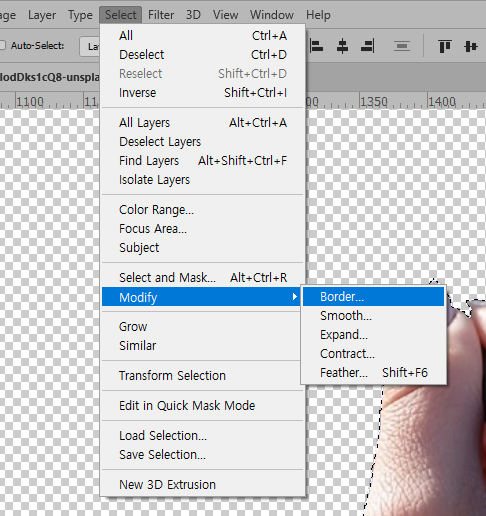Choose Inverse to invert the selection
The height and width of the screenshot is (516, 486).
point(203,93)
